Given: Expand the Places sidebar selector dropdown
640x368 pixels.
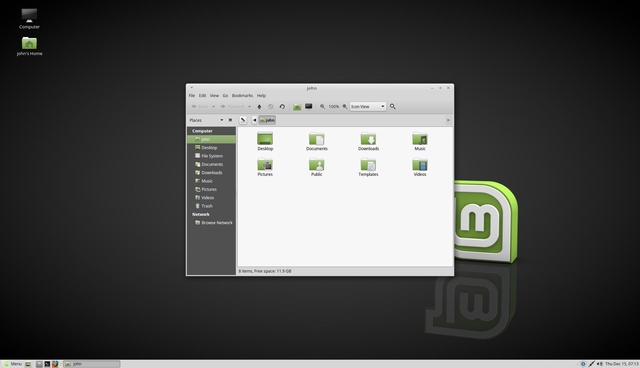Looking at the screenshot, I should (222, 120).
